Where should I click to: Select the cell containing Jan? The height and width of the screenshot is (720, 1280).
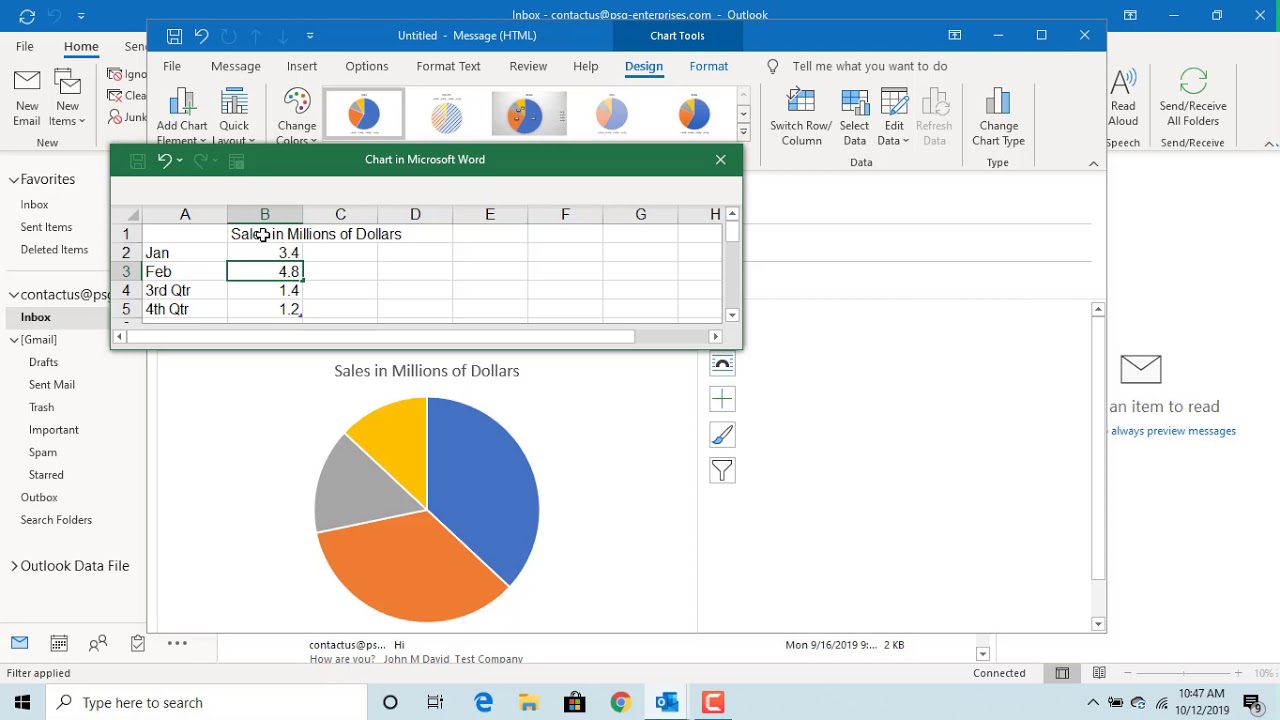pos(185,253)
